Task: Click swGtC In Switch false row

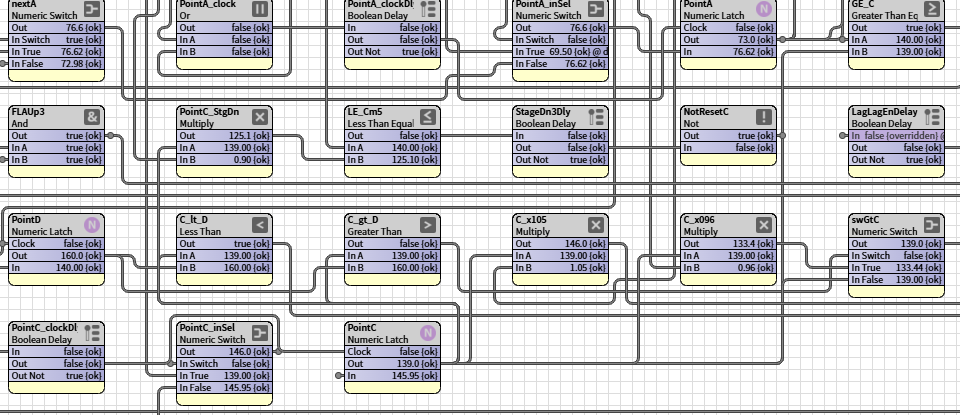Action: pos(896,256)
